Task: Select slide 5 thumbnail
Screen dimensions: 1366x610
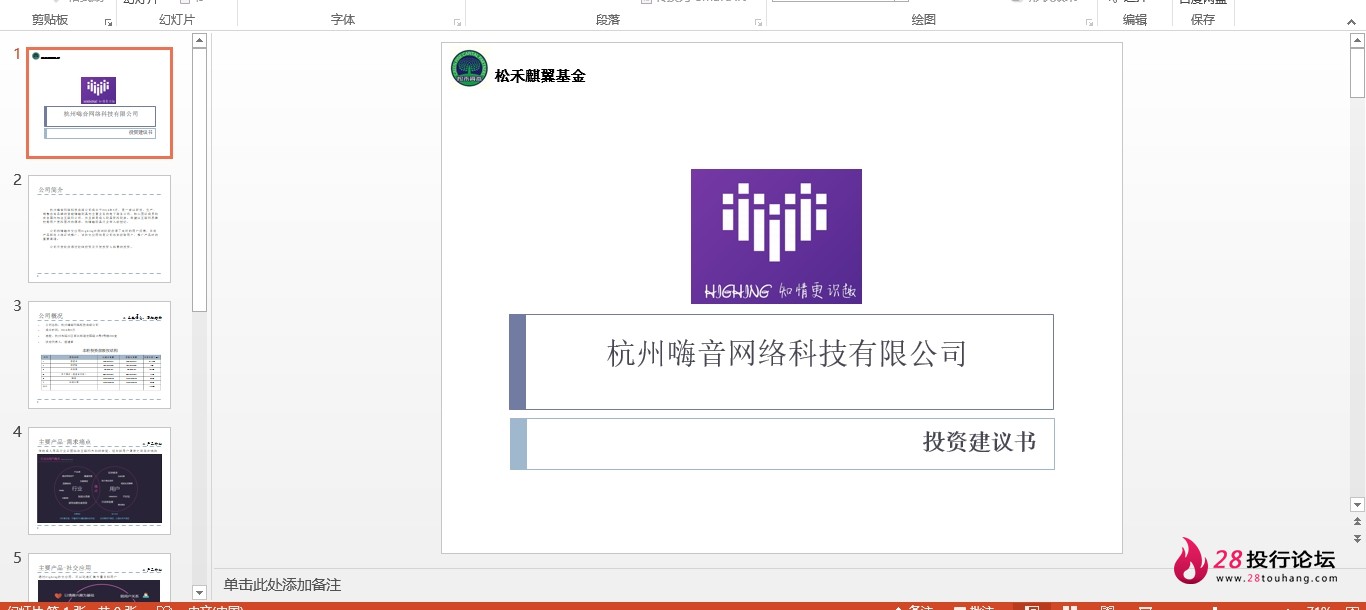Action: pos(100,577)
